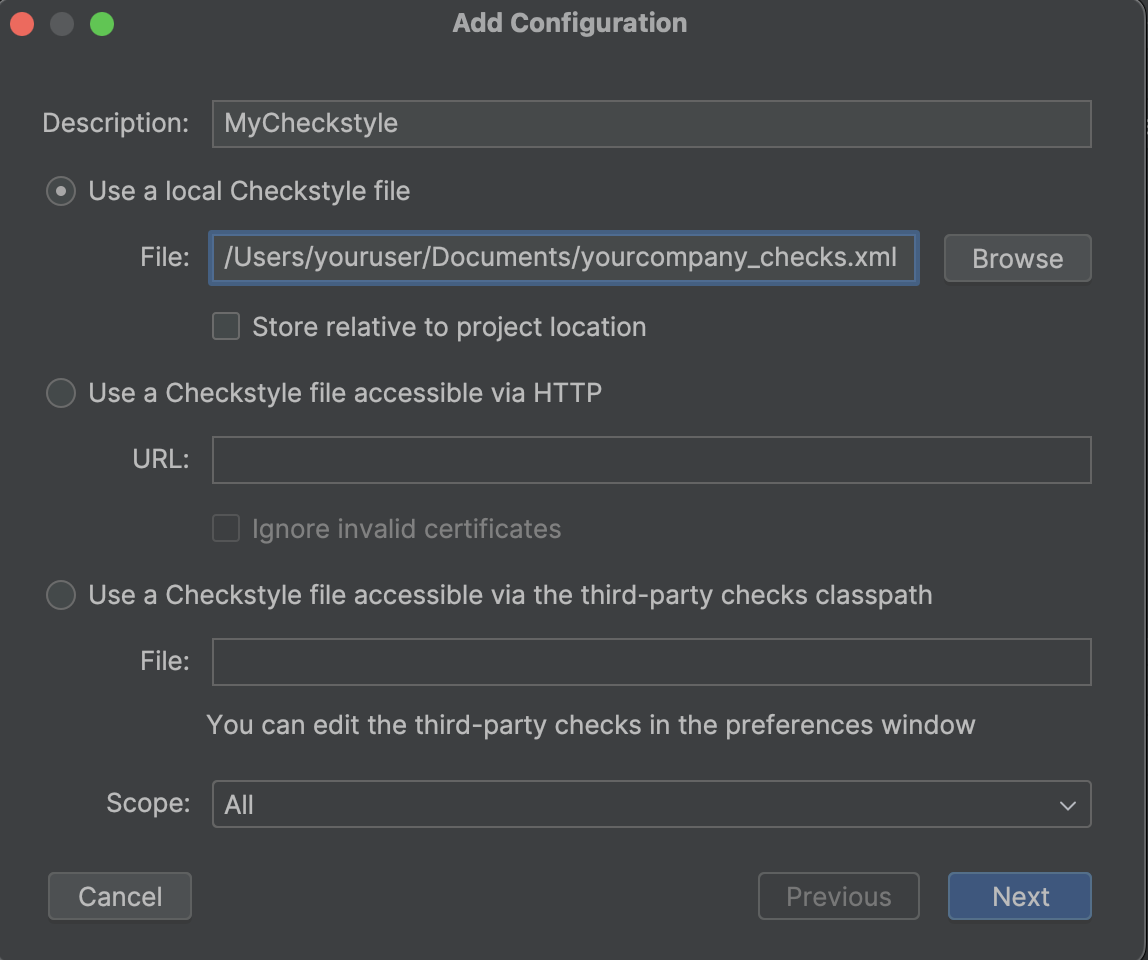Click the classpath File input field

click(x=651, y=662)
